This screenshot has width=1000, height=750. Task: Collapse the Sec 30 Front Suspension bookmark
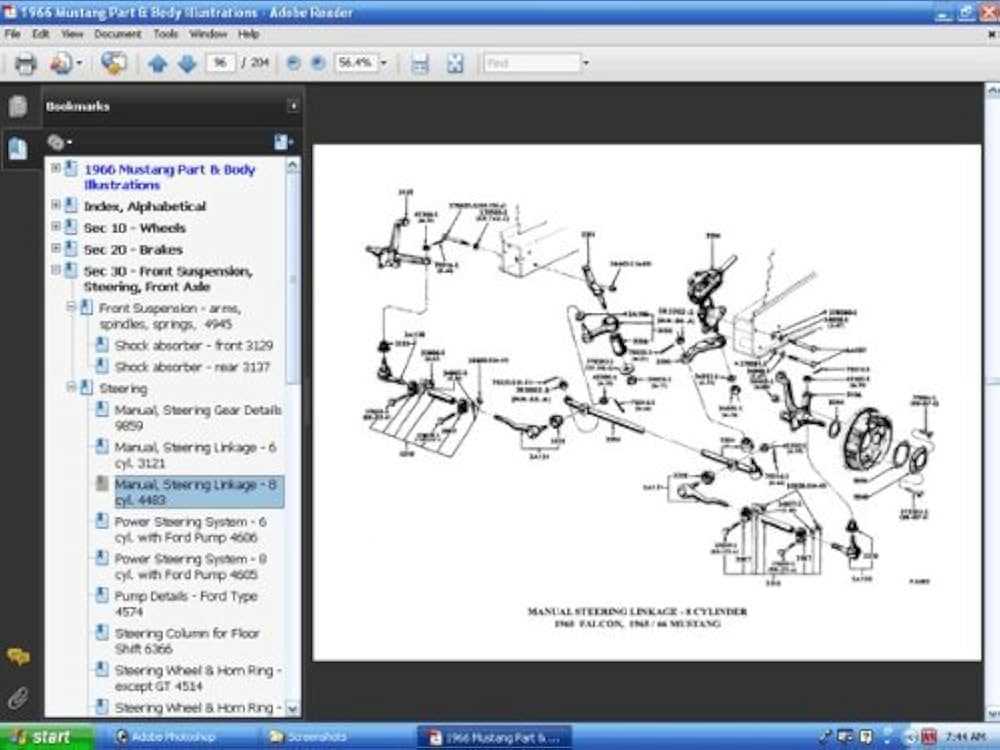click(x=56, y=270)
